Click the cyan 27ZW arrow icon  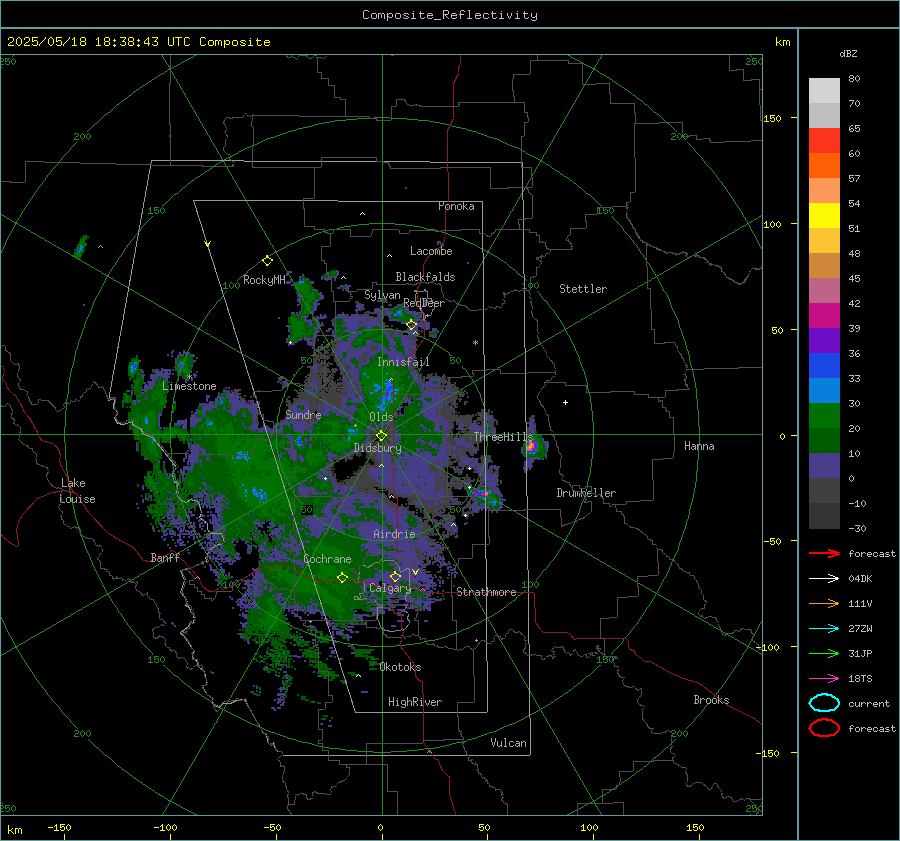tap(824, 629)
